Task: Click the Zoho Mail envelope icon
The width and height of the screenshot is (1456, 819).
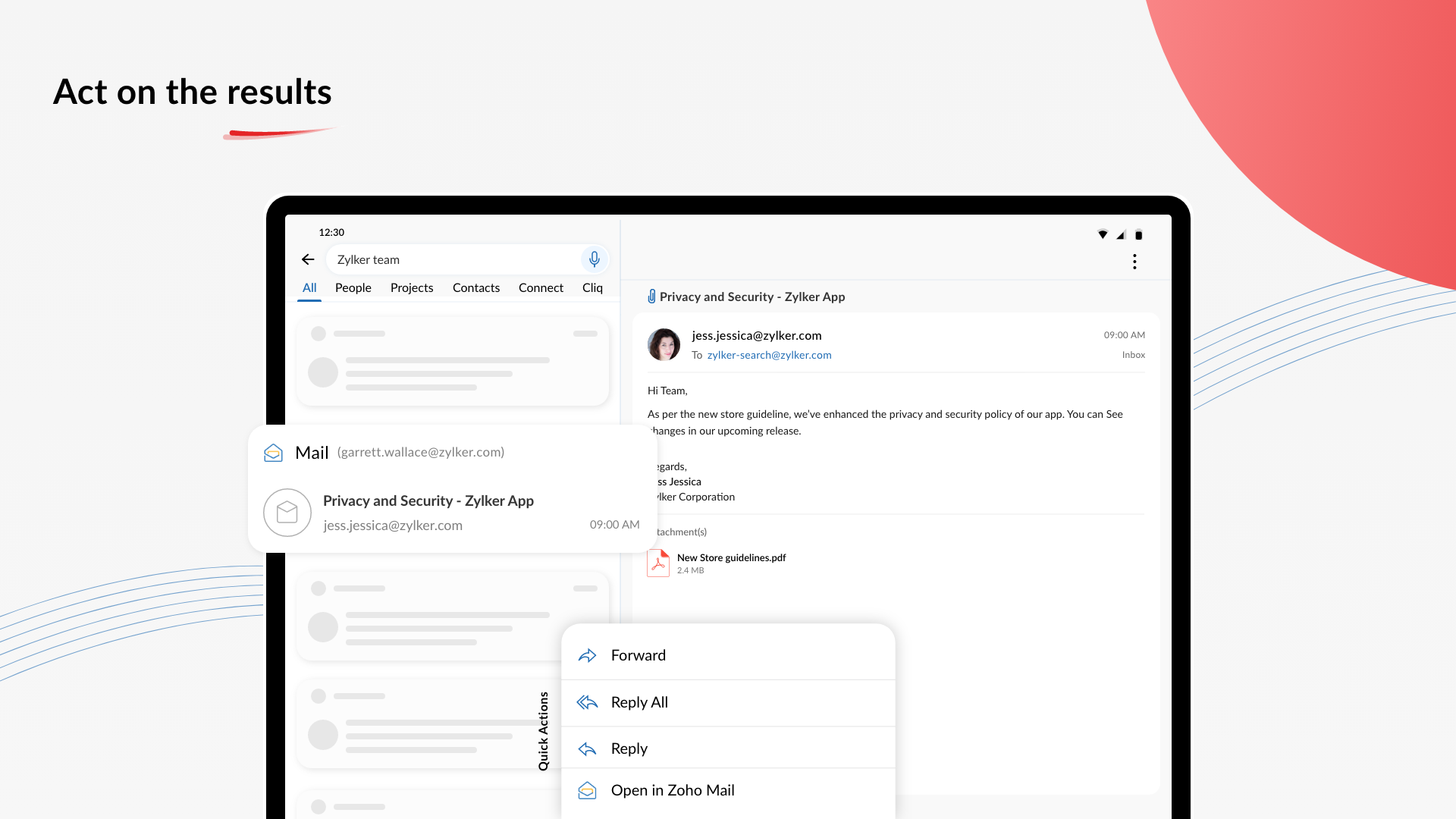Action: tap(588, 790)
